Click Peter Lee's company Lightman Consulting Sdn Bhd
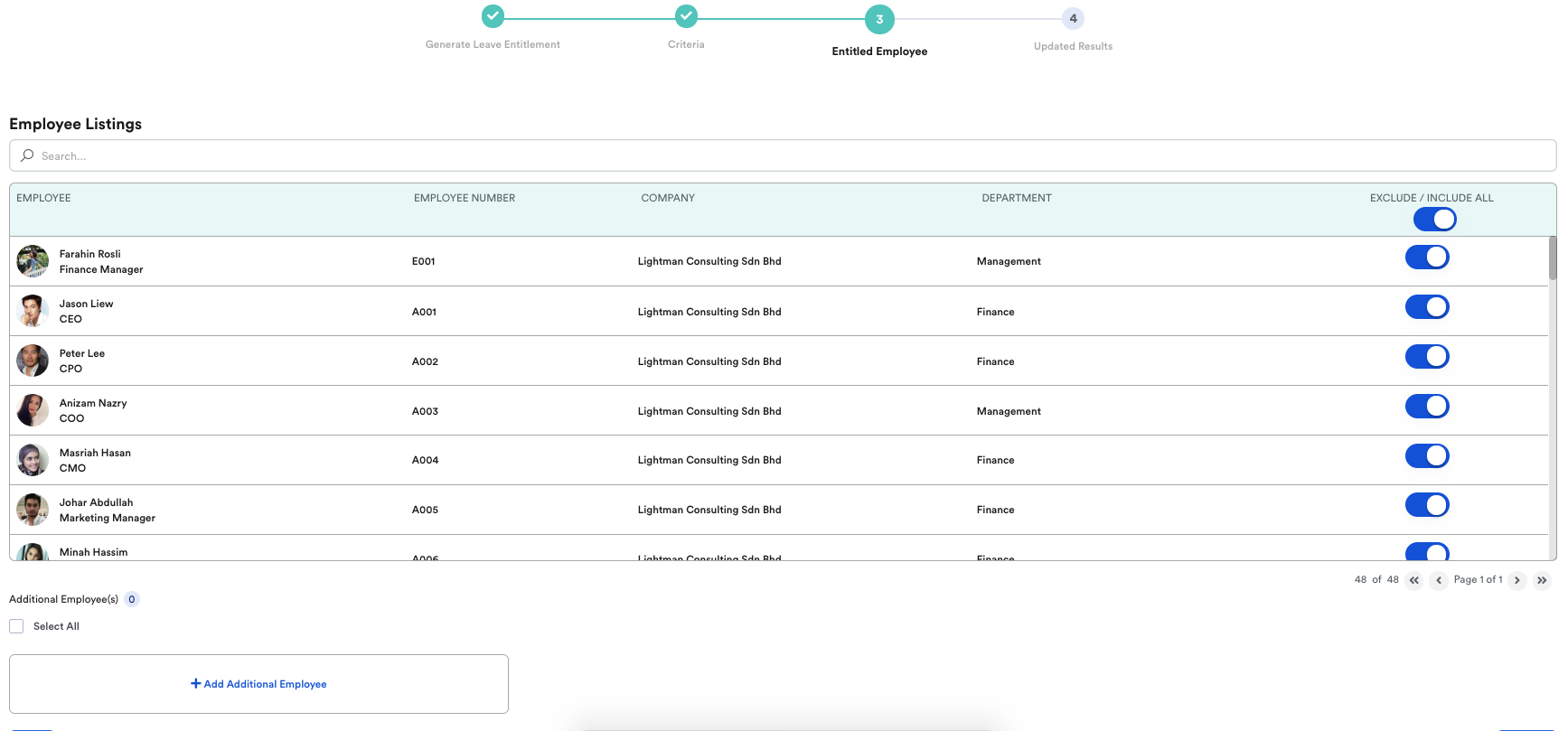 709,361
